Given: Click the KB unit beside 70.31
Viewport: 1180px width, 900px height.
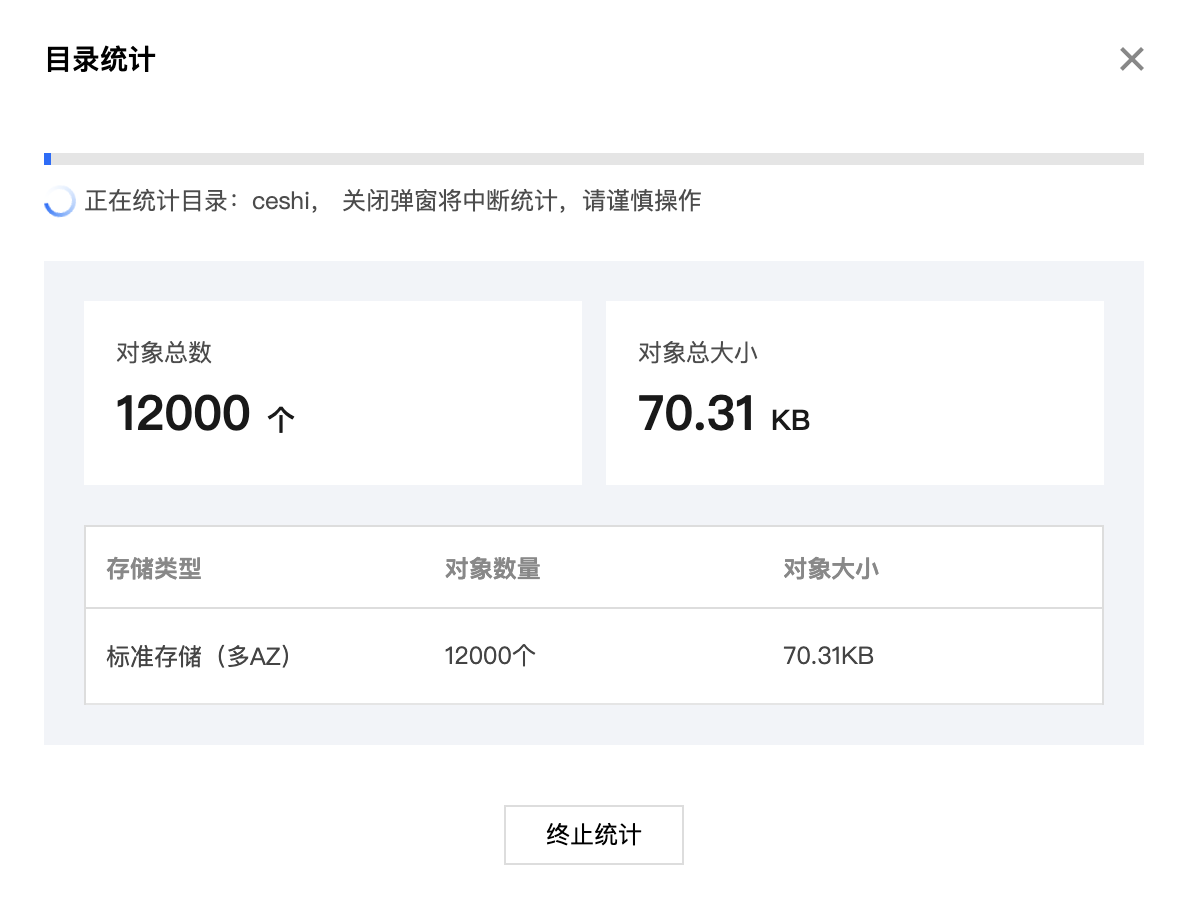Looking at the screenshot, I should pyautogui.click(x=790, y=421).
